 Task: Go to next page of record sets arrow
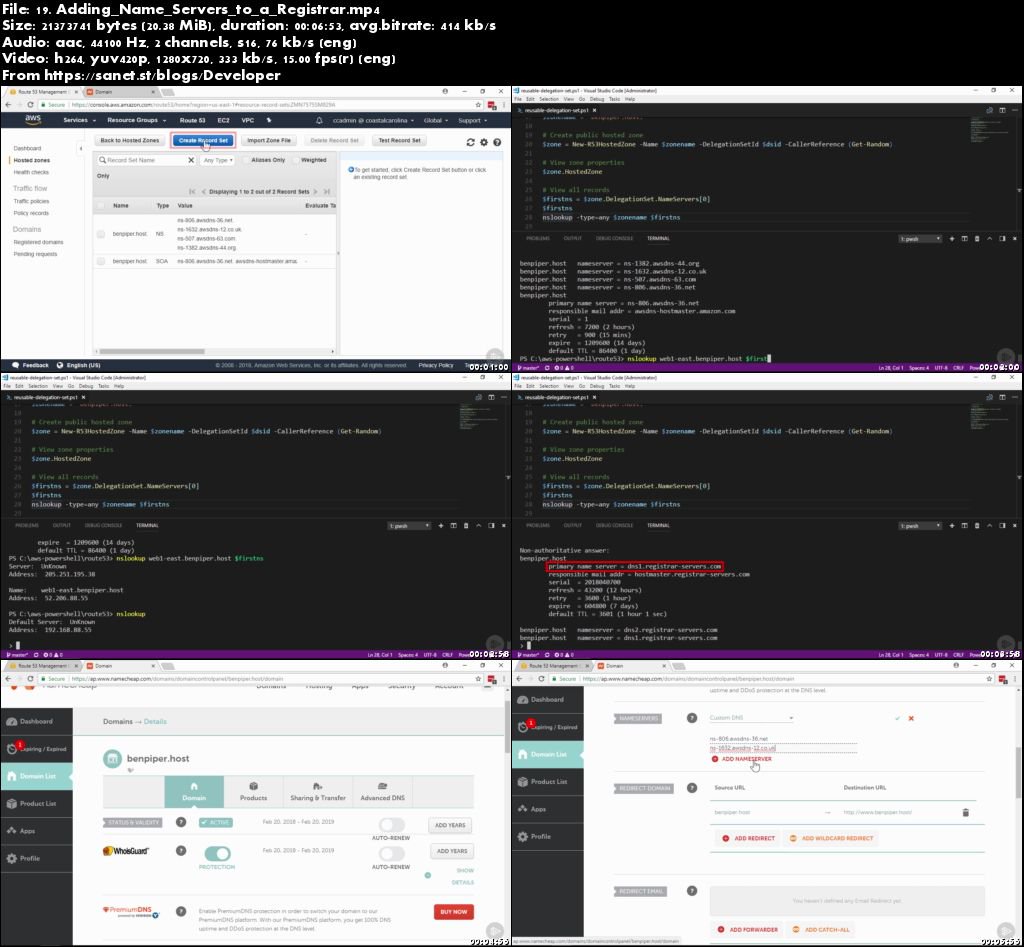pos(316,192)
